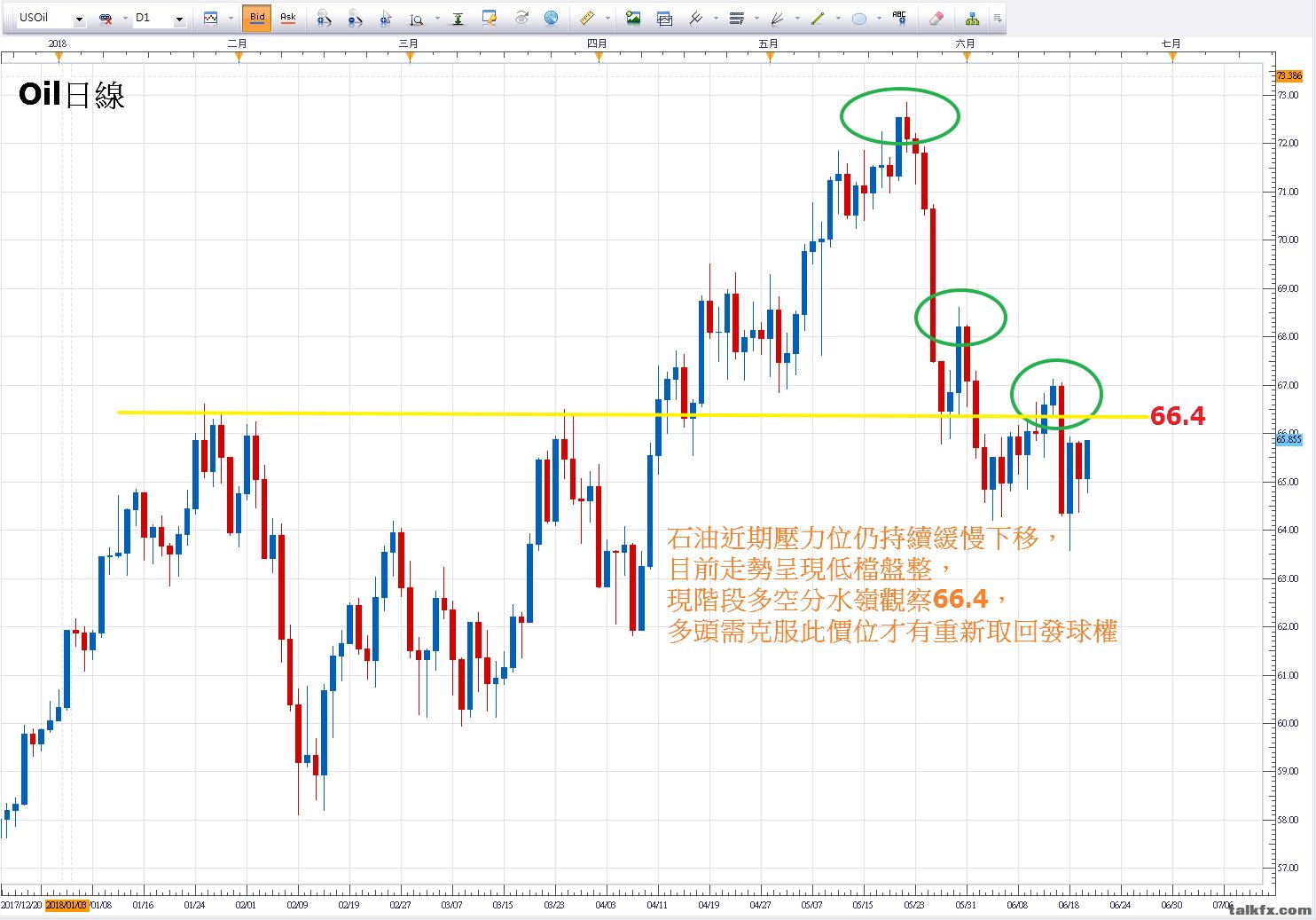
Task: Select the green trend line tool
Action: (818, 18)
